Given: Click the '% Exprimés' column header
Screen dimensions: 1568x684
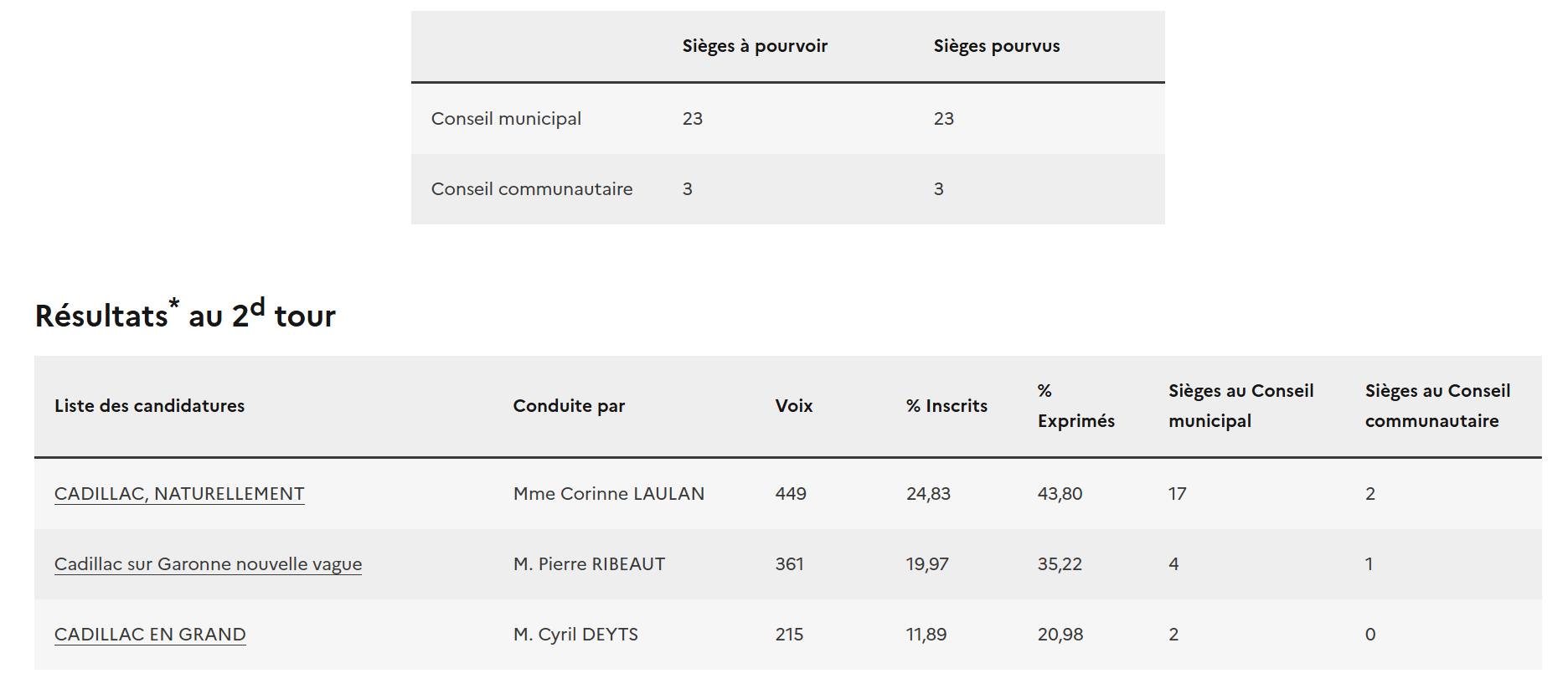Looking at the screenshot, I should (1075, 406).
